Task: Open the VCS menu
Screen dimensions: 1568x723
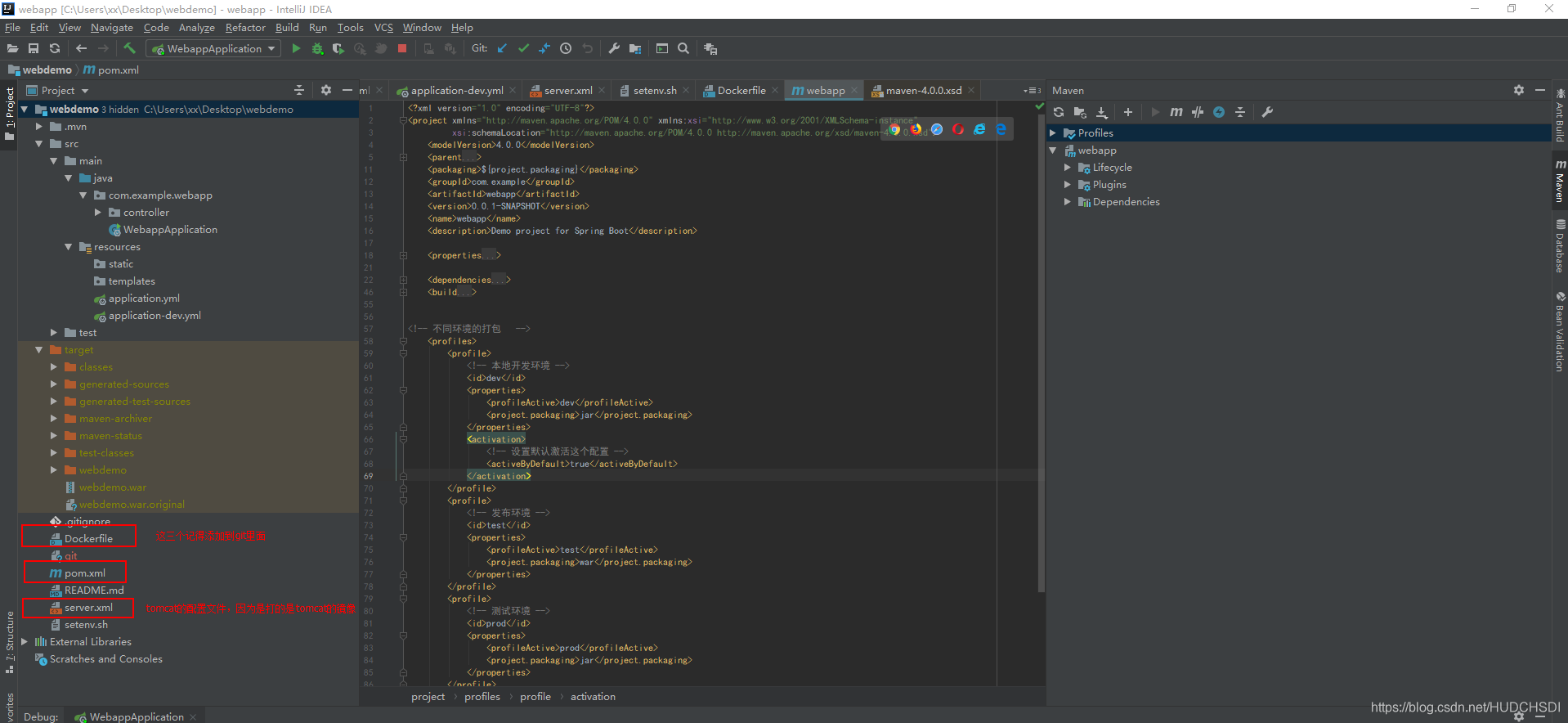Action: tap(383, 28)
